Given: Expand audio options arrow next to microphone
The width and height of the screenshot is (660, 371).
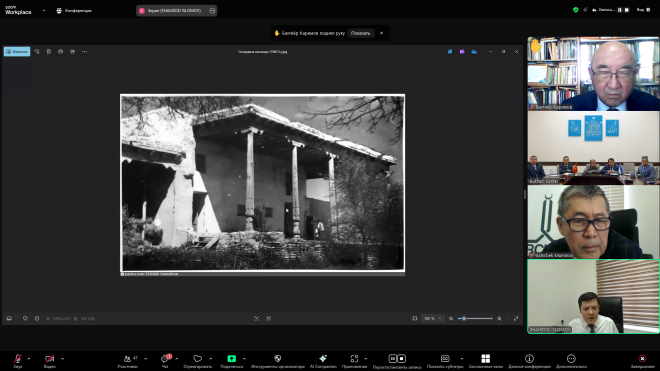Looking at the screenshot, I should coord(29,359).
